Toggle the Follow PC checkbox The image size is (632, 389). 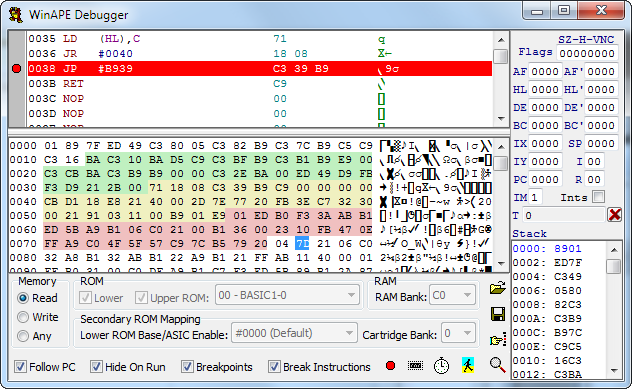20,367
